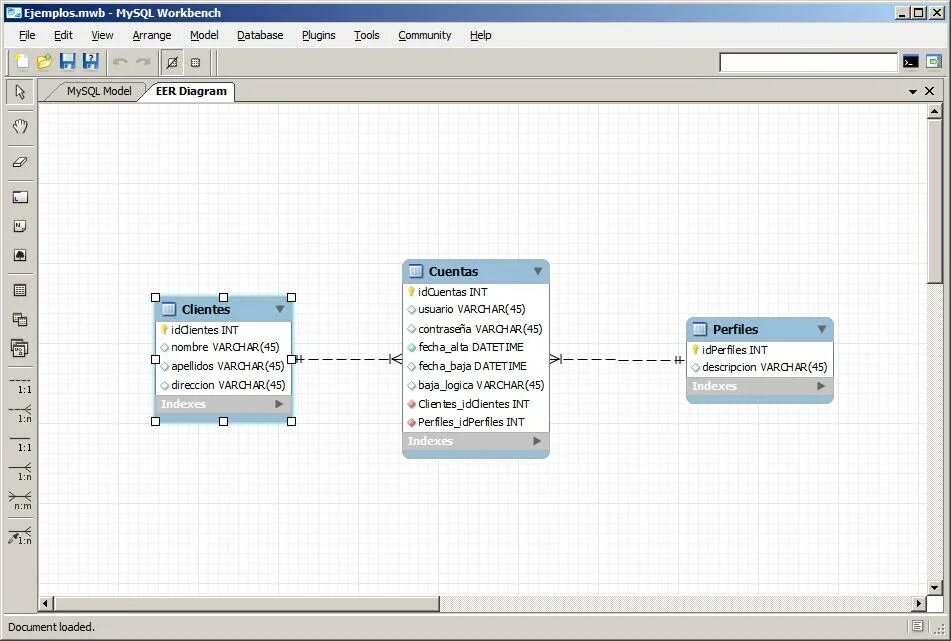Collapse the Cuentas table with its header arrow
Image resolution: width=951 pixels, height=641 pixels.
click(538, 271)
